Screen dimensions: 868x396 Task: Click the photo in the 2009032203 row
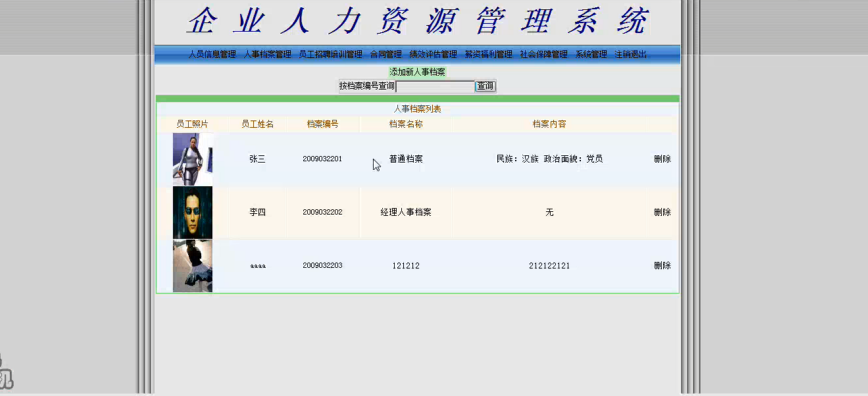click(193, 266)
